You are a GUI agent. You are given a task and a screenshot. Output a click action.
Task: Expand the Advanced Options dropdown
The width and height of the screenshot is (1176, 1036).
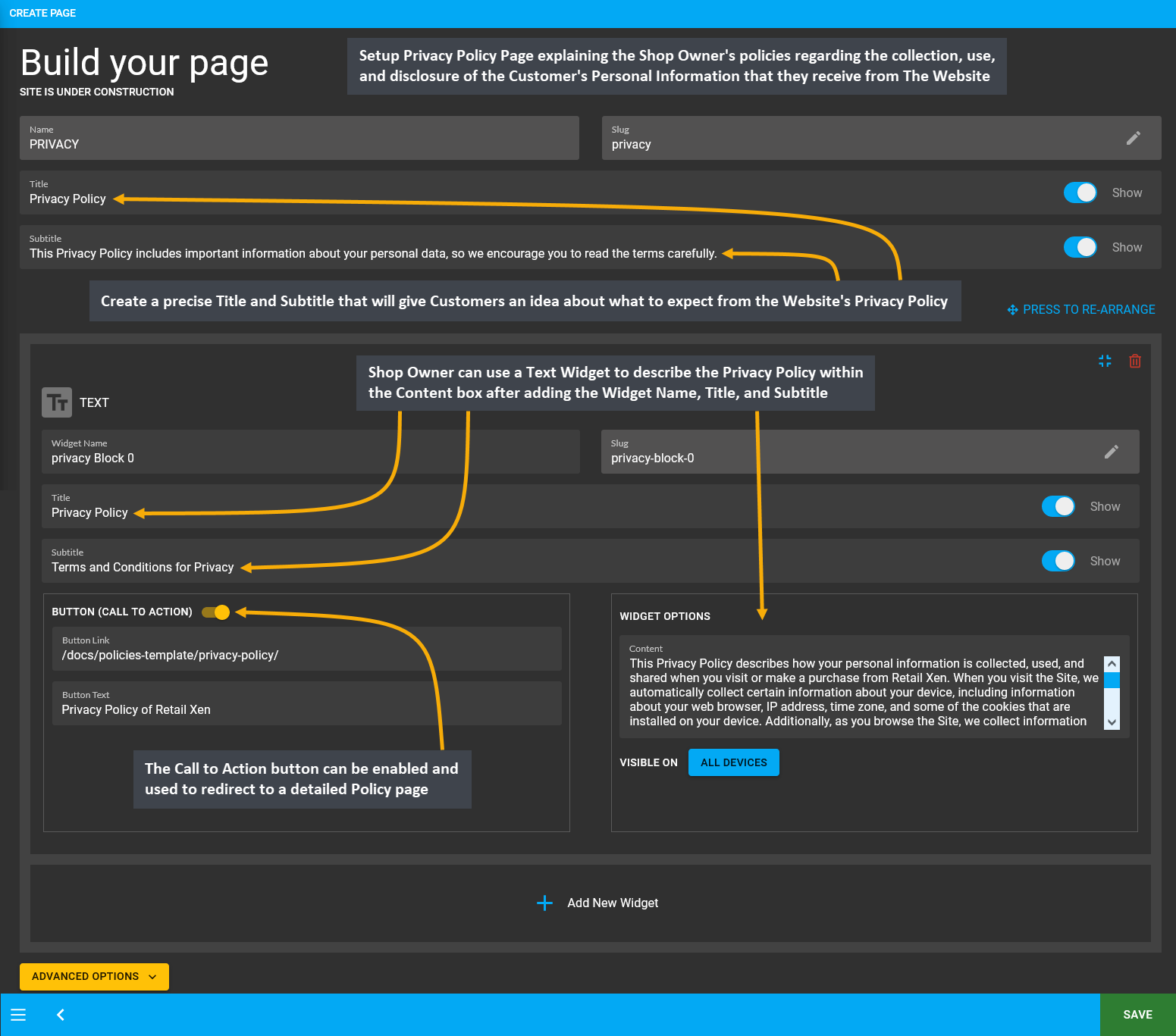click(94, 976)
